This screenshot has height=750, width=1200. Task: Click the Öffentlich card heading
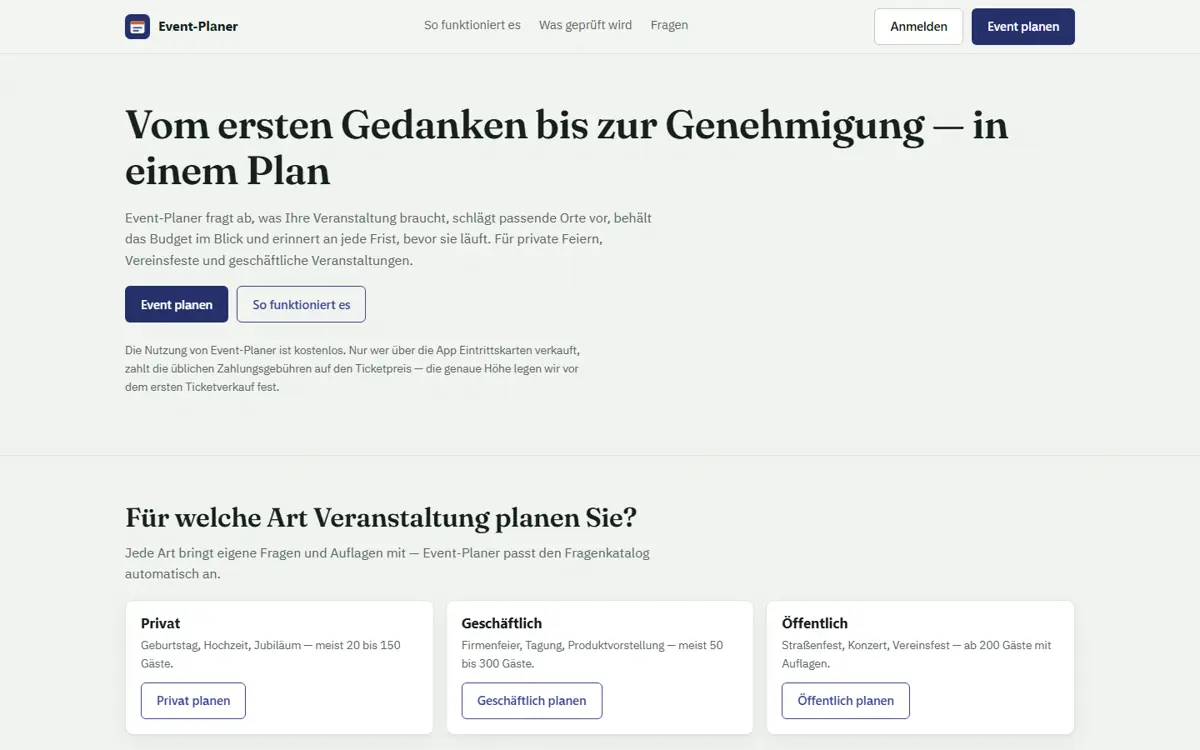pyautogui.click(x=815, y=623)
